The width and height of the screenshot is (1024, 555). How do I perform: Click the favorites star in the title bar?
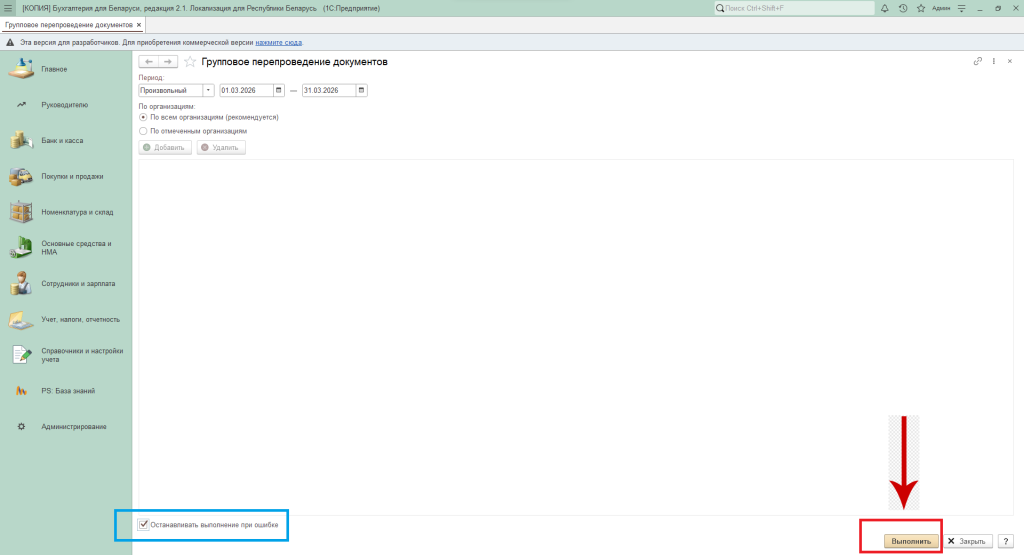coord(920,8)
